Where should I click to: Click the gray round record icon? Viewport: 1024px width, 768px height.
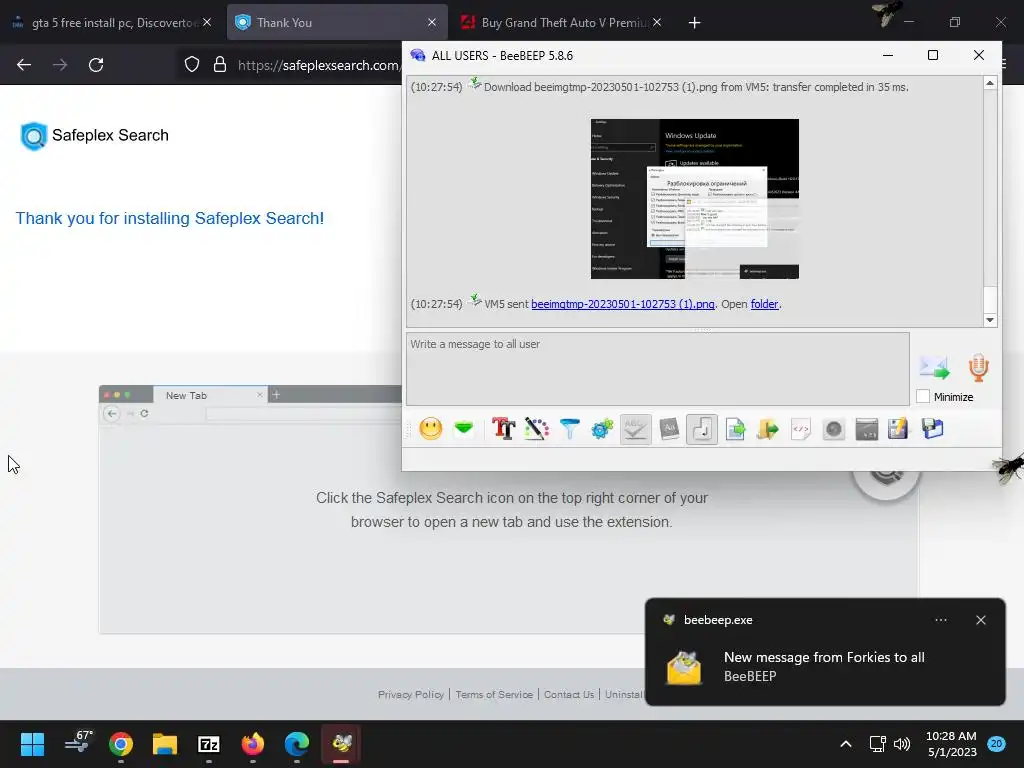tap(834, 429)
